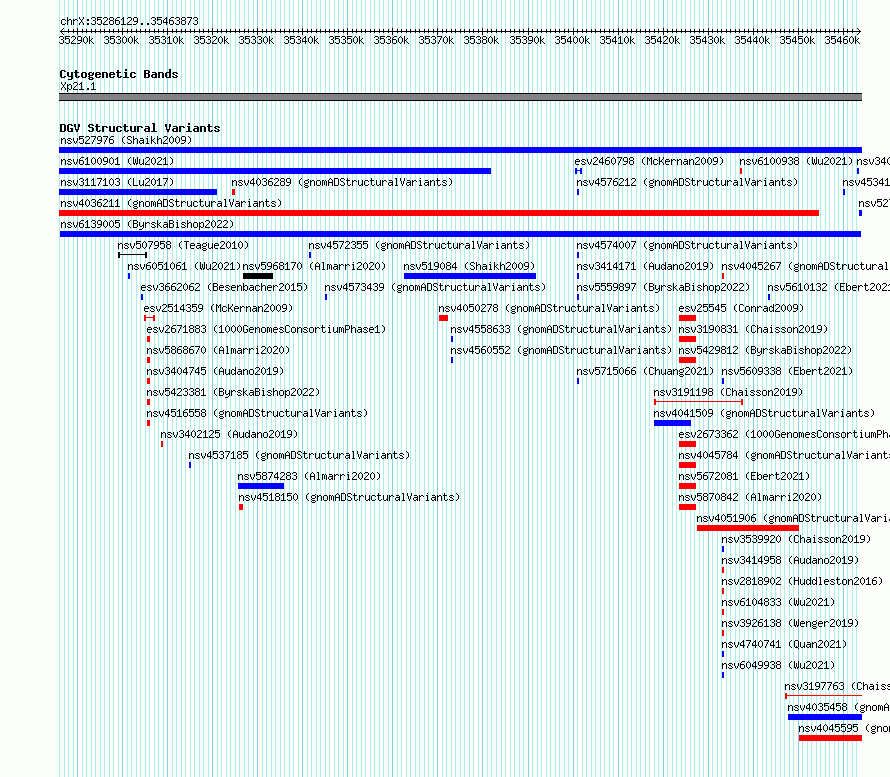Click nsv6100938 (Wu2021) label
This screenshot has width=890, height=777.
click(796, 161)
